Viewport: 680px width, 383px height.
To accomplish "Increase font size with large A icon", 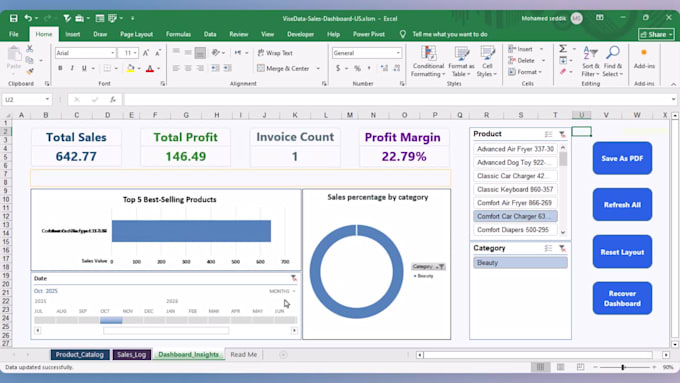I will coord(146,53).
